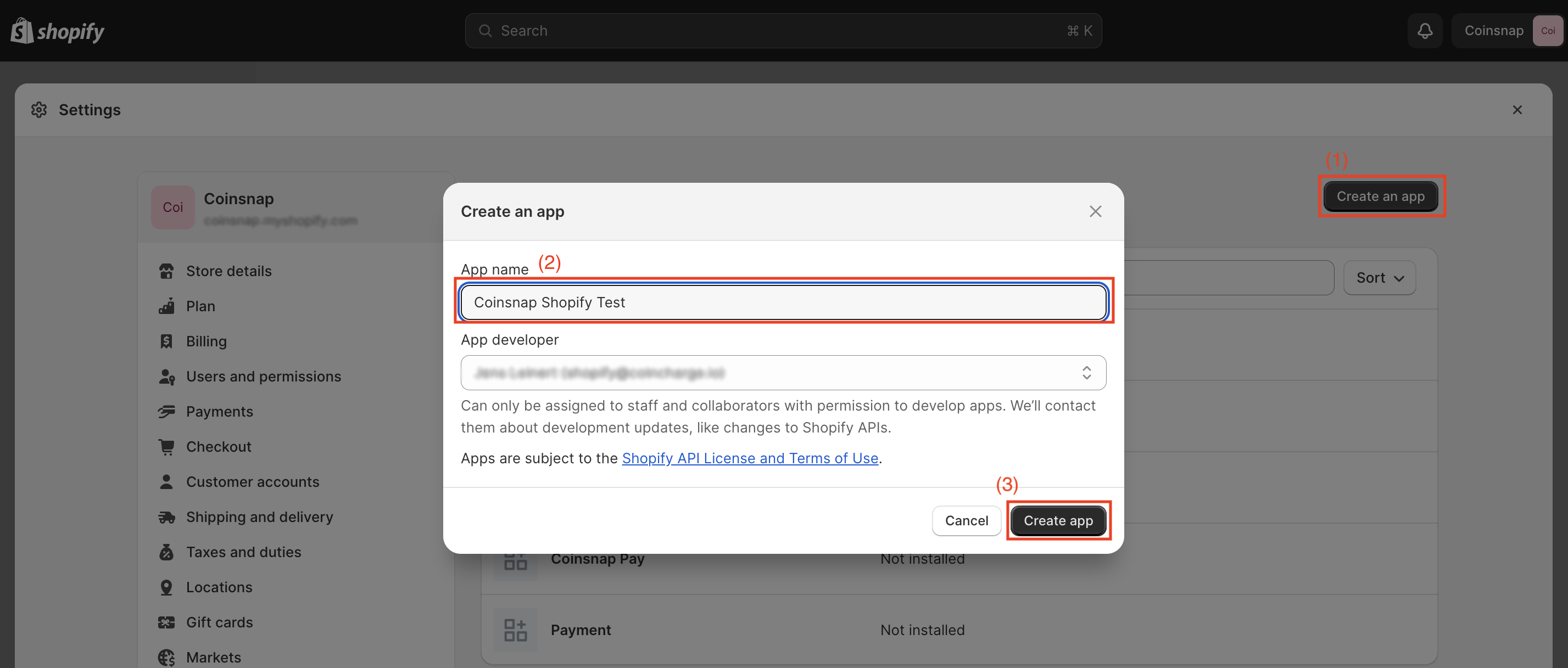
Task: Click the Shipping and delivery truck icon
Action: (x=166, y=517)
